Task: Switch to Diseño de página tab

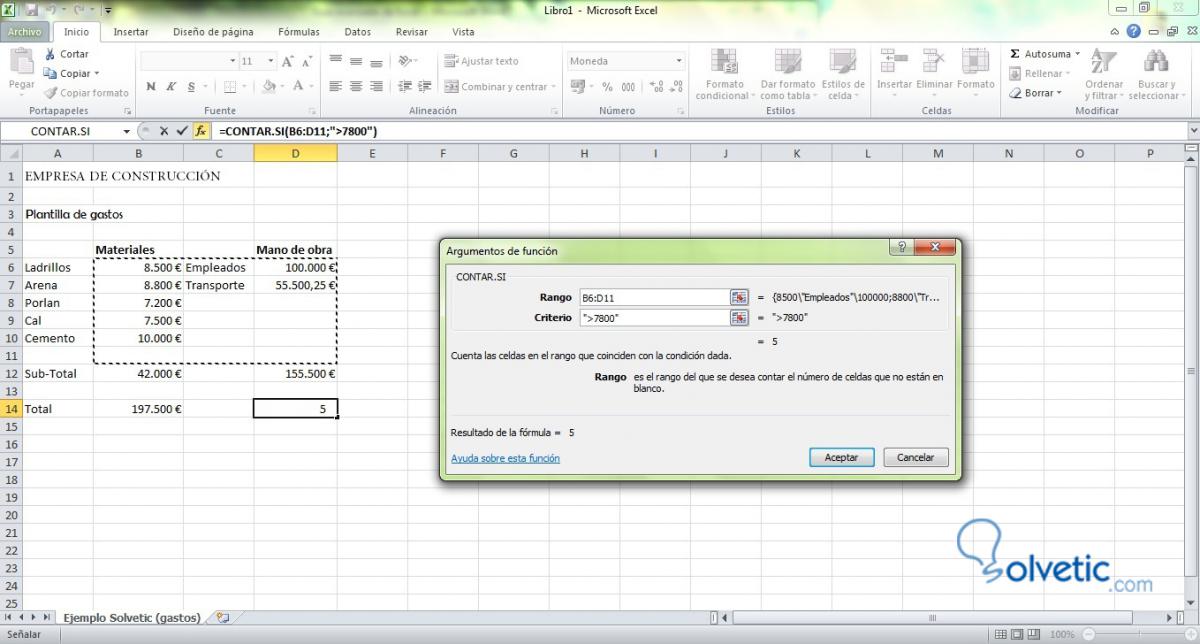Action: click(x=213, y=32)
